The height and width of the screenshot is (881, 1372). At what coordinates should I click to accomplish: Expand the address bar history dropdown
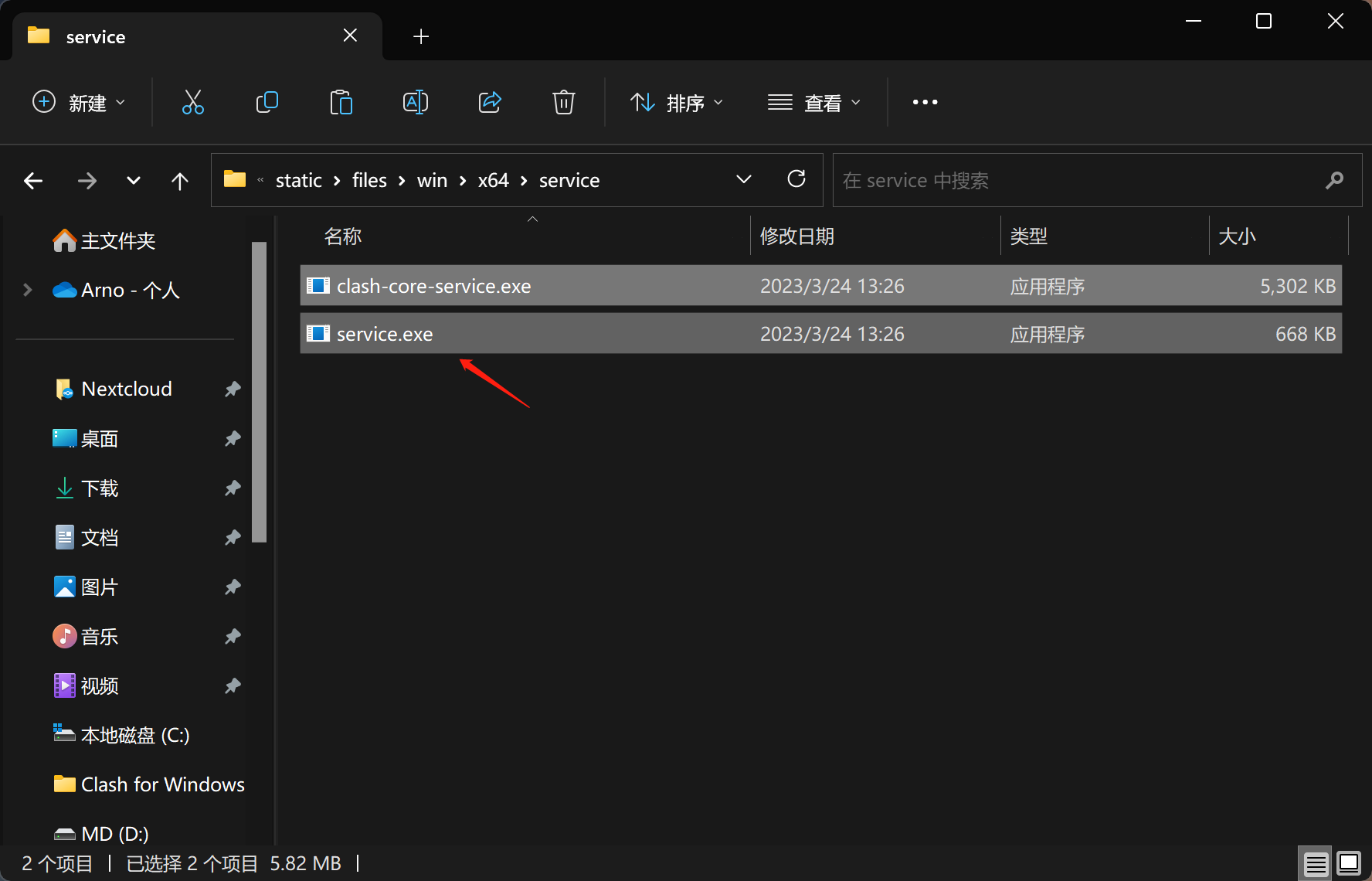point(744,179)
